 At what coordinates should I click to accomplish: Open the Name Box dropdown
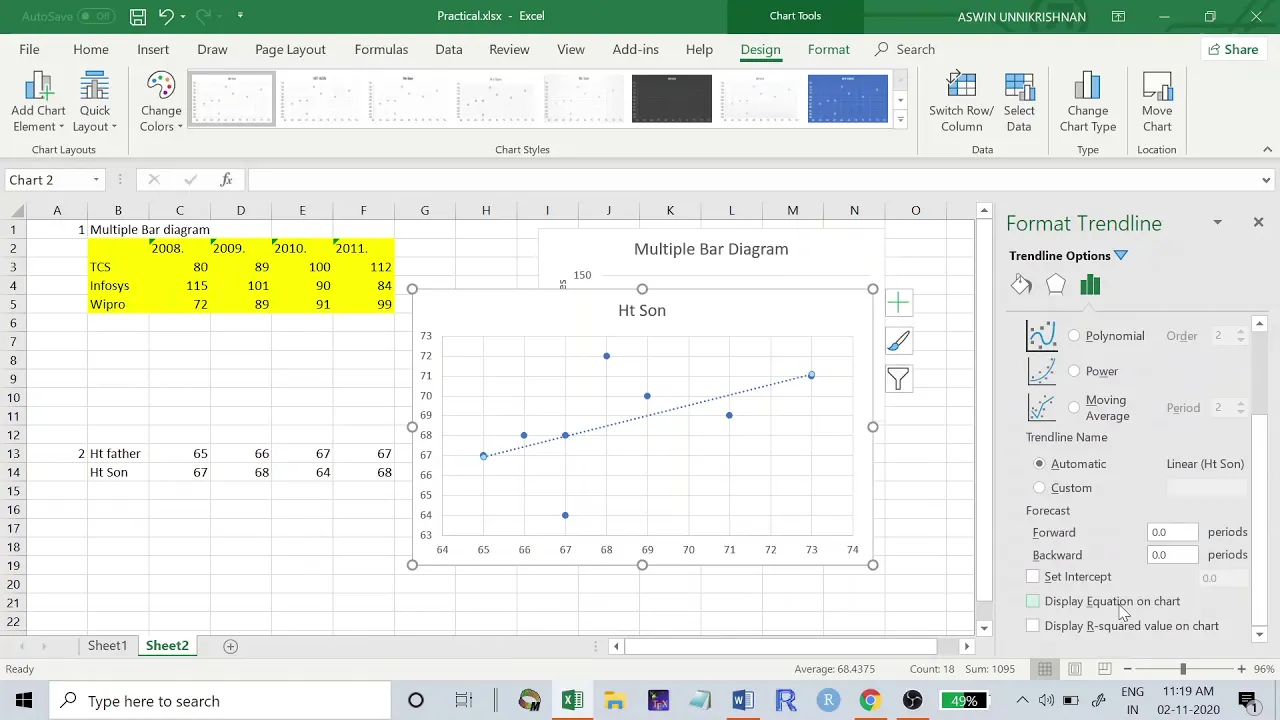(96, 180)
